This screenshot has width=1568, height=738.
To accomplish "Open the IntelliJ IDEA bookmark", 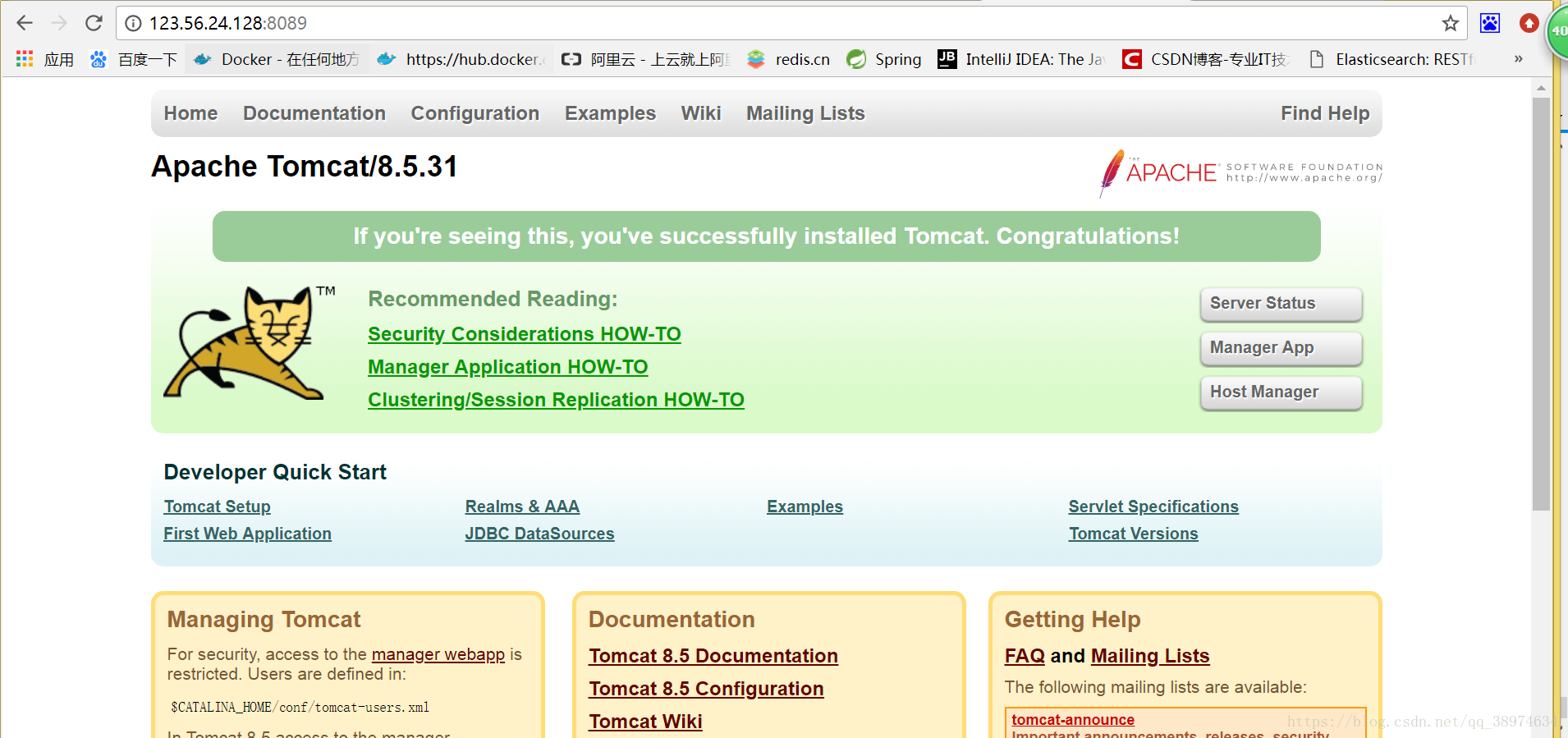I will point(1022,59).
